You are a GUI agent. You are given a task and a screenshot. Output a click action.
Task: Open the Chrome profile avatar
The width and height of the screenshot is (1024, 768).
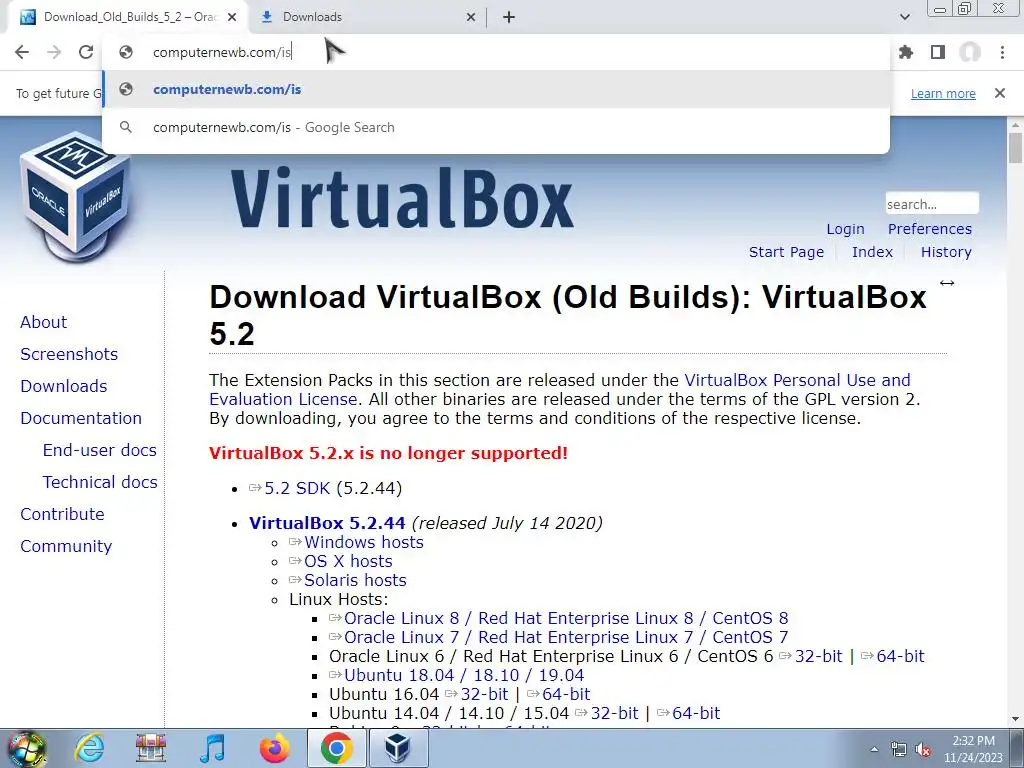[970, 52]
